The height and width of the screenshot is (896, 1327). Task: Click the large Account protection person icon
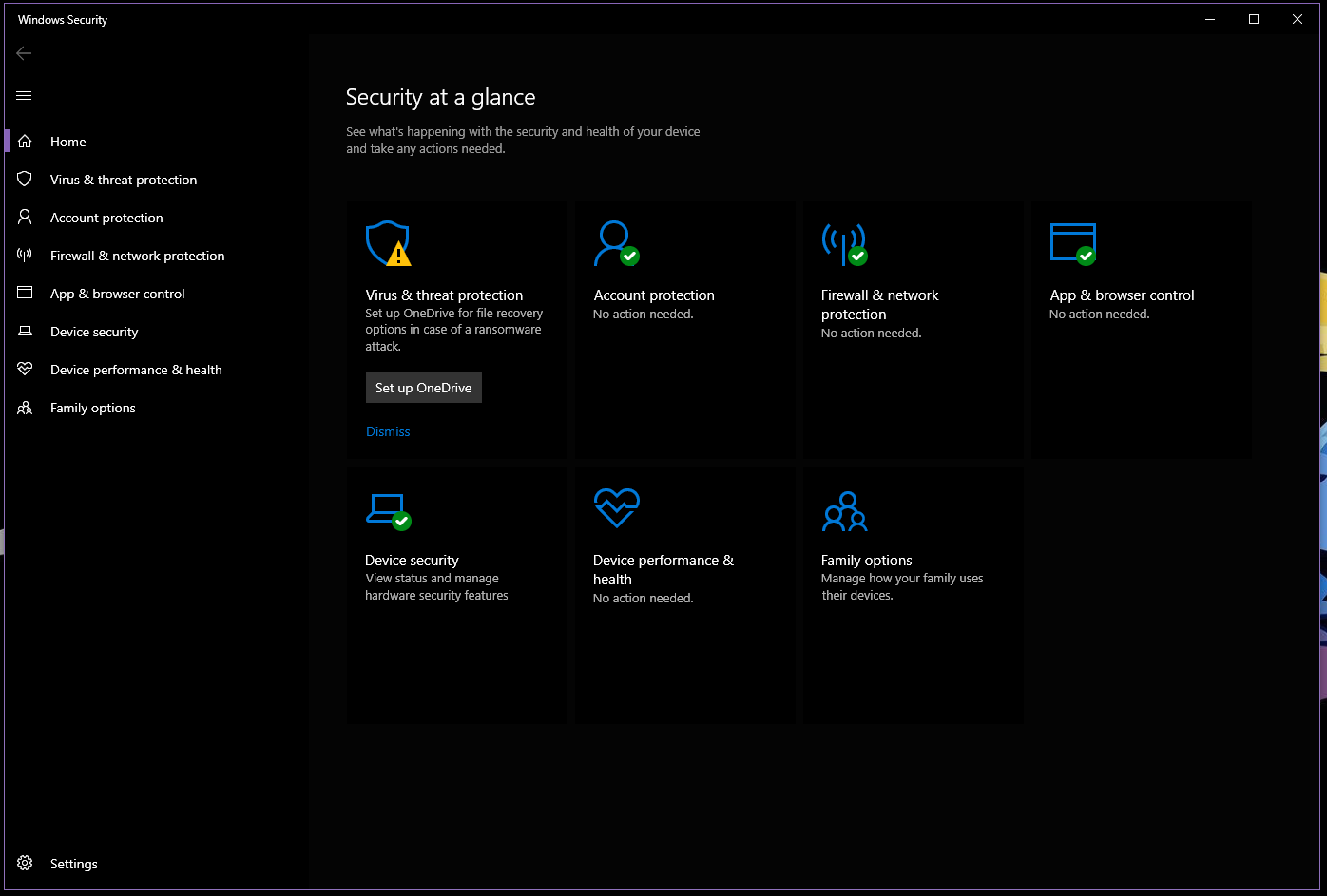(616, 243)
